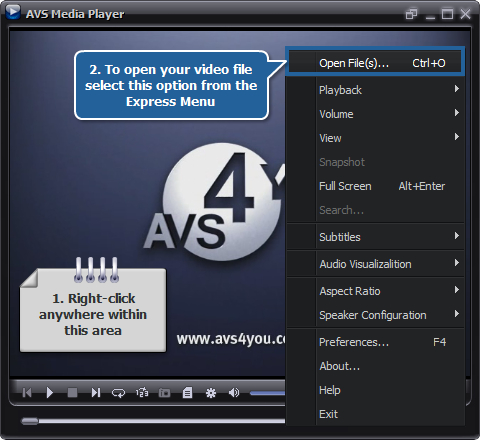This screenshot has height=440, width=480.
Task: Expand the Playback submenu arrow
Action: click(x=457, y=89)
